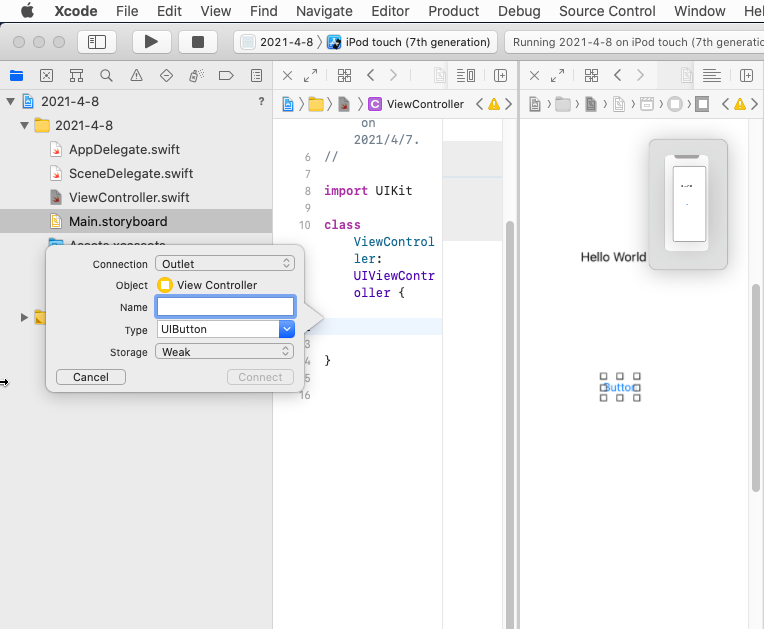Image resolution: width=764 pixels, height=629 pixels.
Task: Collapse the 2021-4-8 project root
Action: [10, 101]
